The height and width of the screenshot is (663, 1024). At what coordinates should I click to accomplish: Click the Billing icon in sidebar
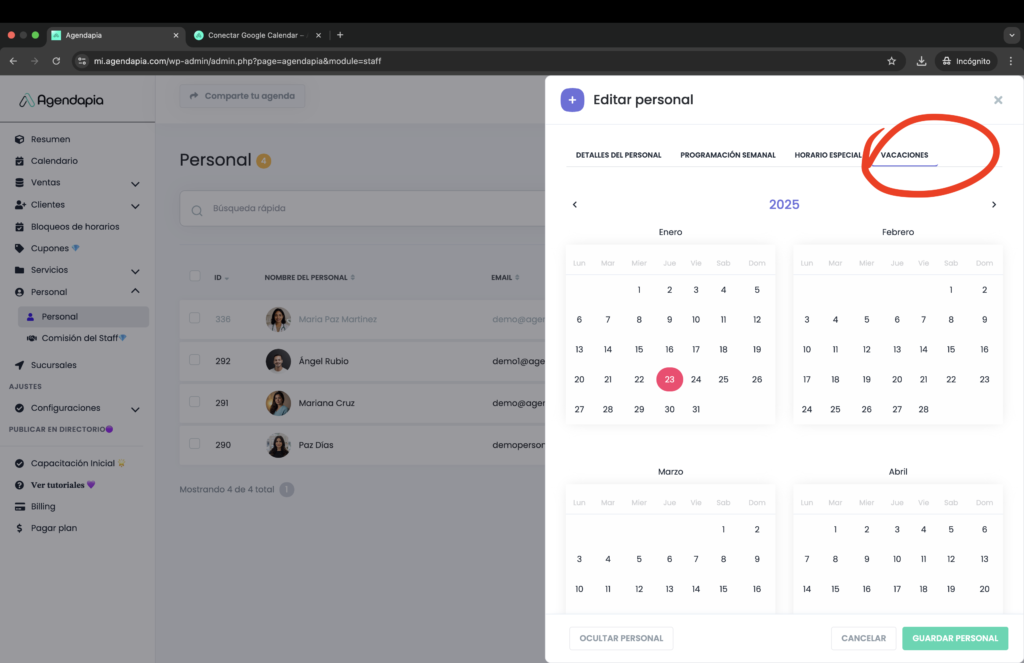click(x=20, y=507)
